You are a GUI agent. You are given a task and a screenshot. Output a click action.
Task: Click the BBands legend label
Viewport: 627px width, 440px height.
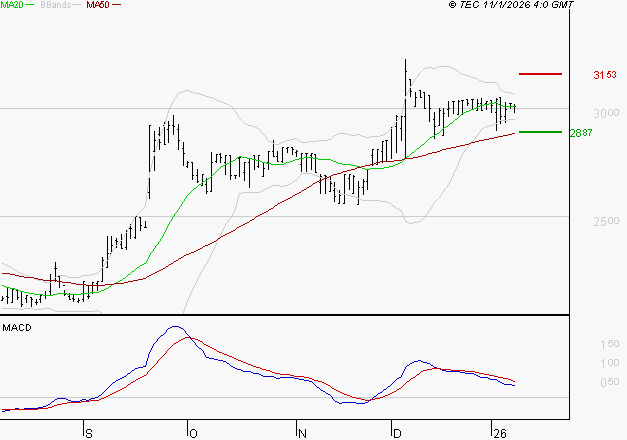pos(56,5)
